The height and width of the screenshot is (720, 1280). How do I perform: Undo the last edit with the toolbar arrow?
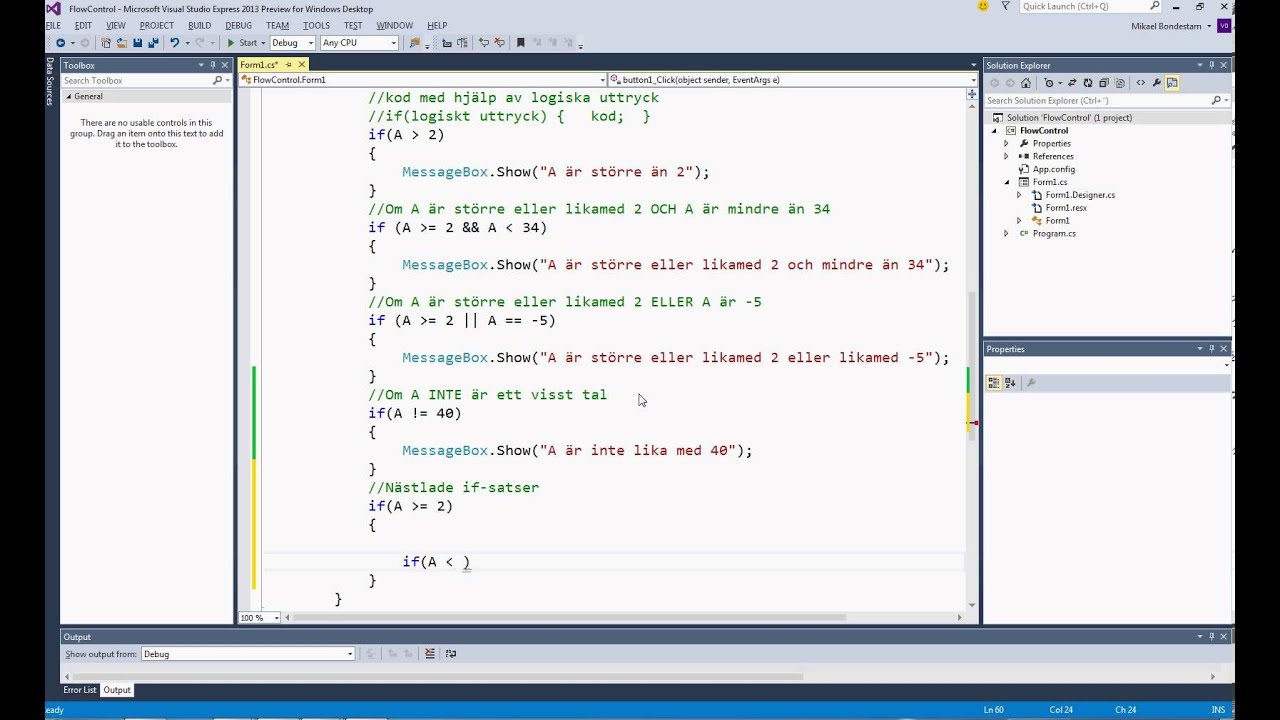[175, 43]
